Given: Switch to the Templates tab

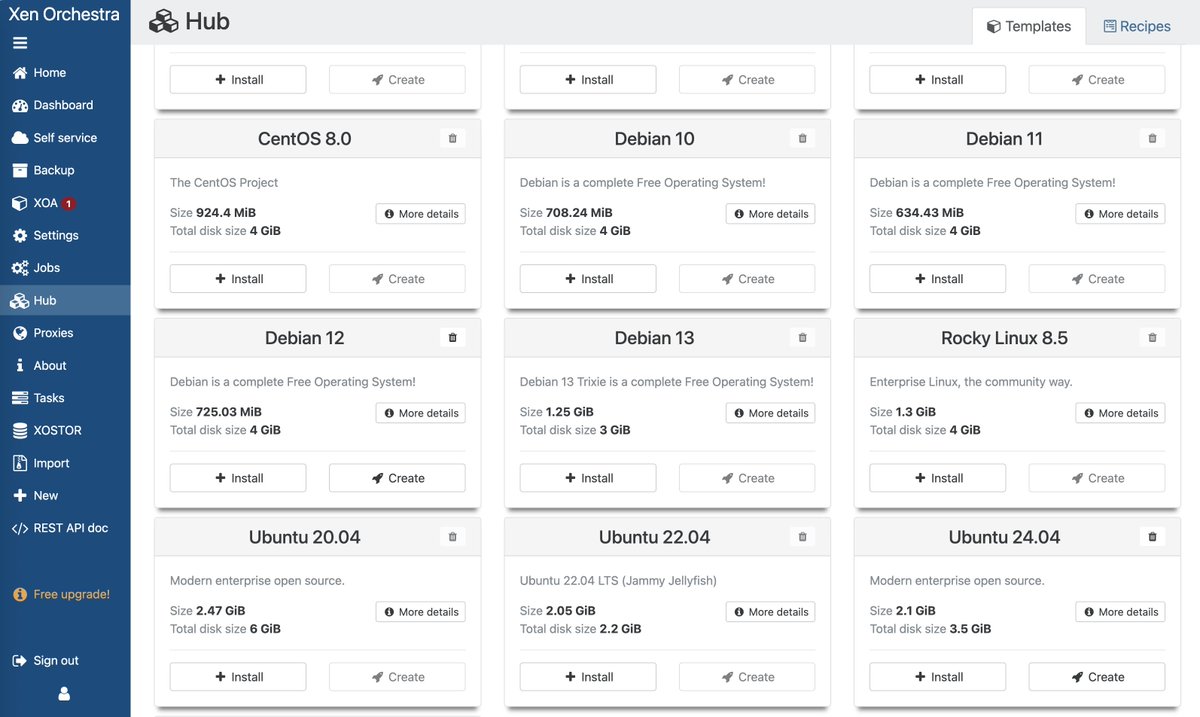Looking at the screenshot, I should [x=1029, y=26].
